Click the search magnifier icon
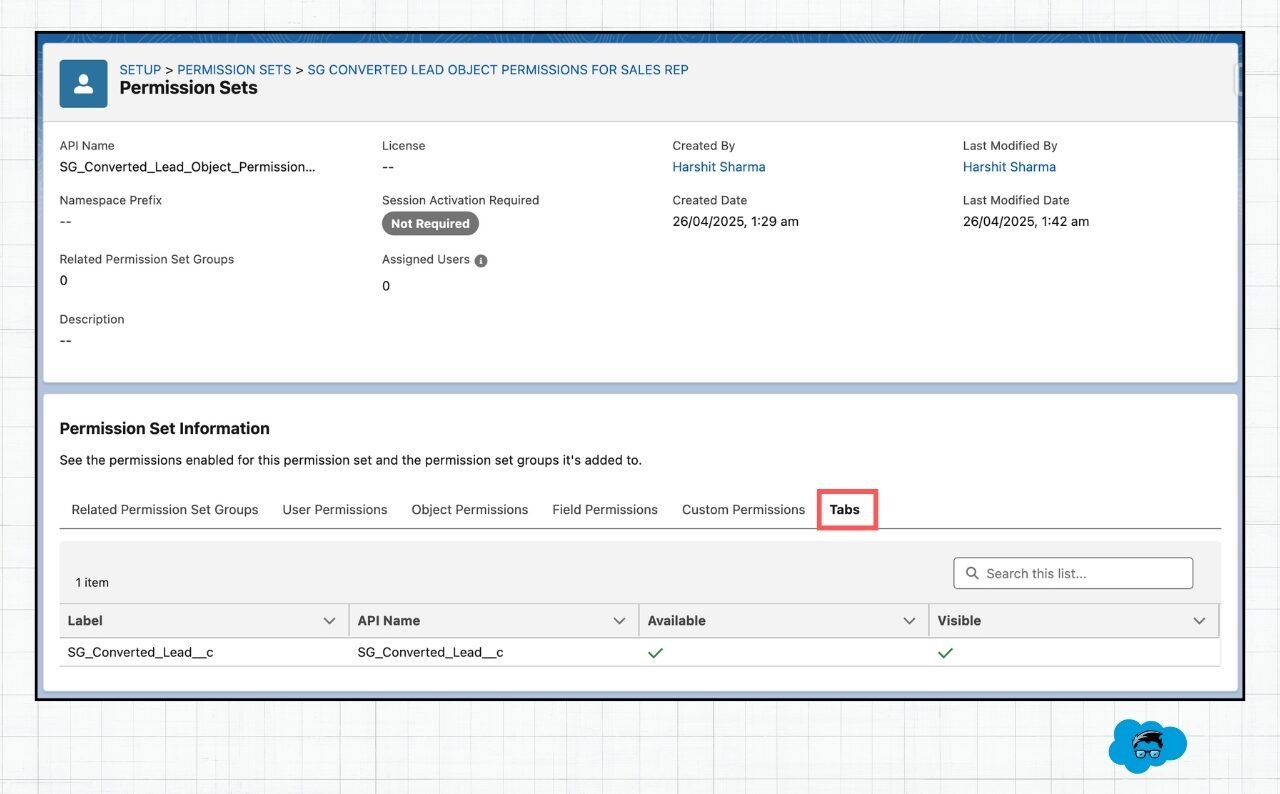The image size is (1280, 794). point(972,573)
